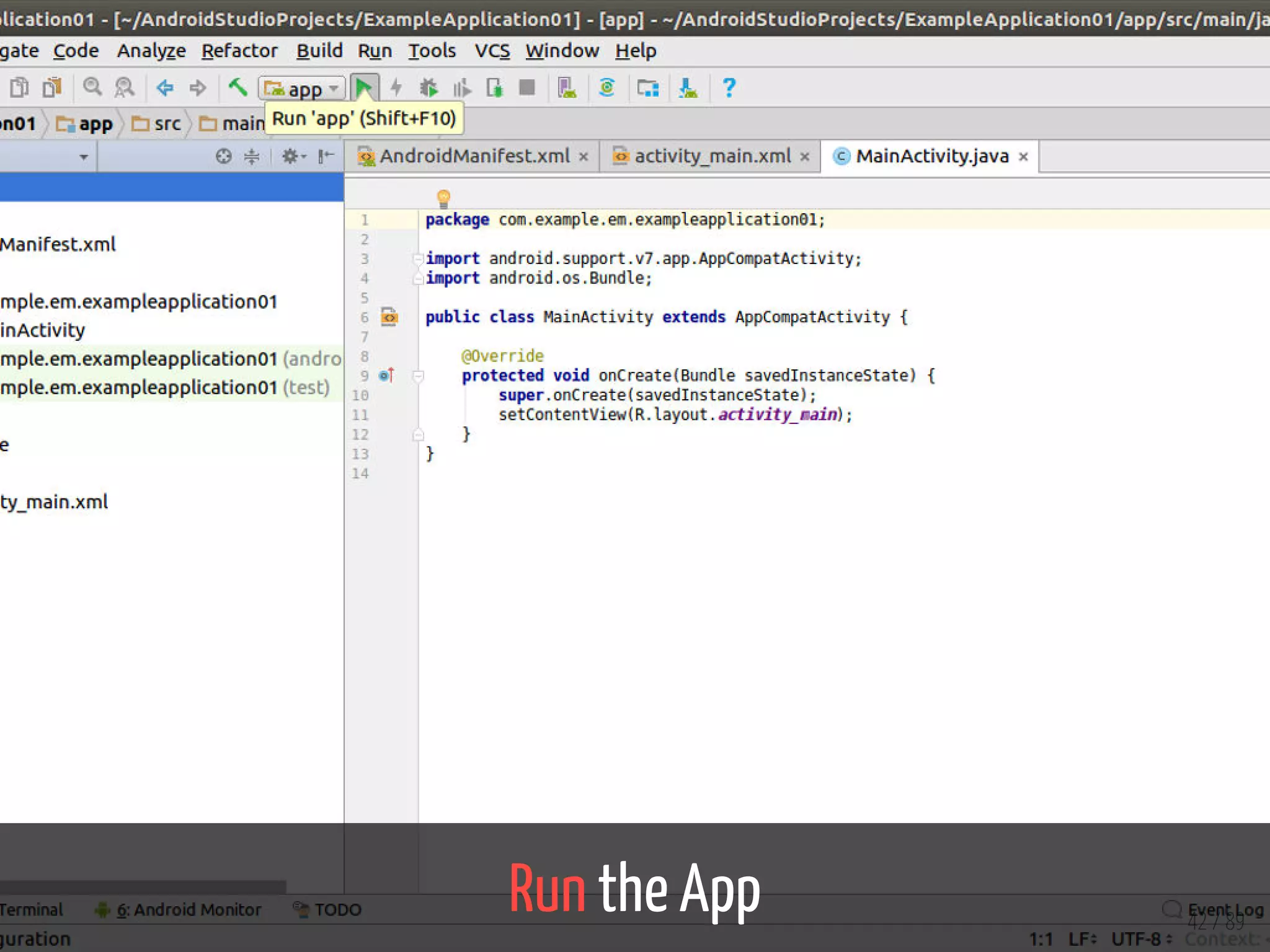
Task: Click the blue Help question mark icon
Action: tap(729, 88)
